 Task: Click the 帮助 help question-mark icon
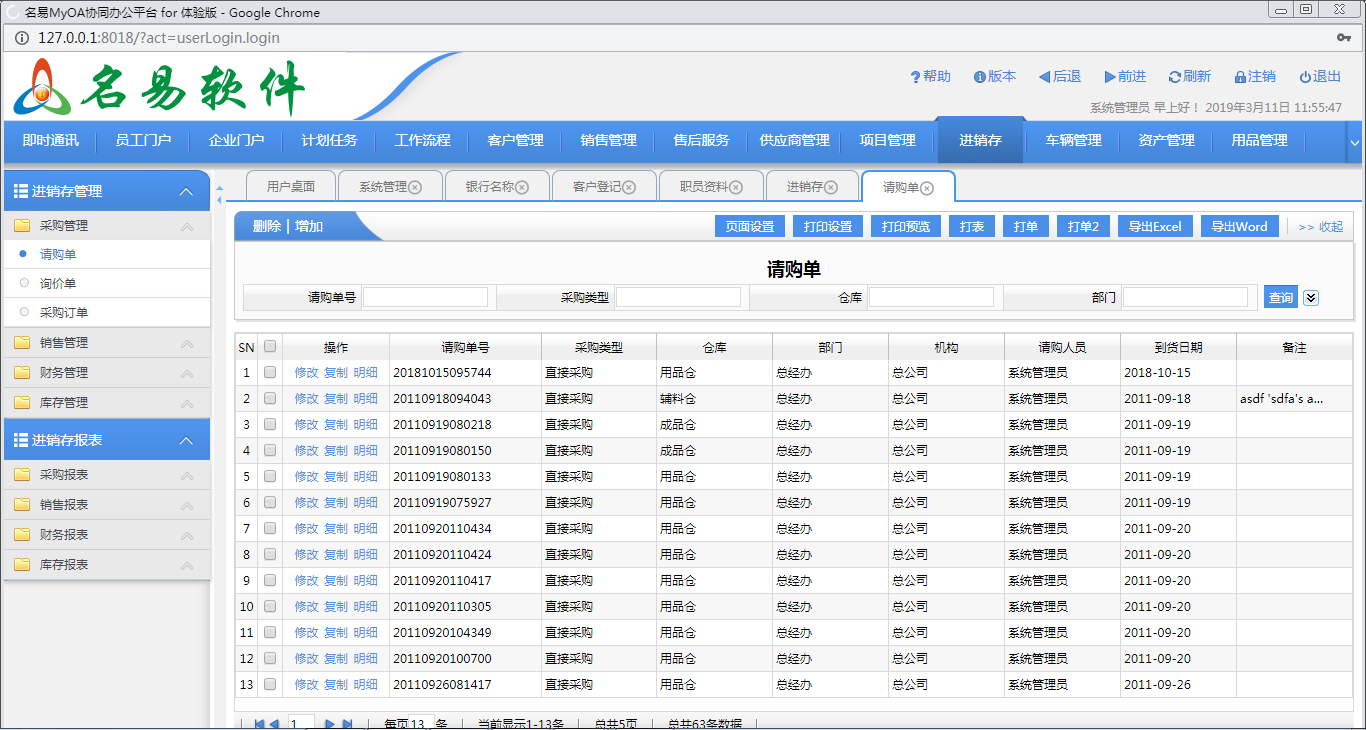[x=915, y=77]
